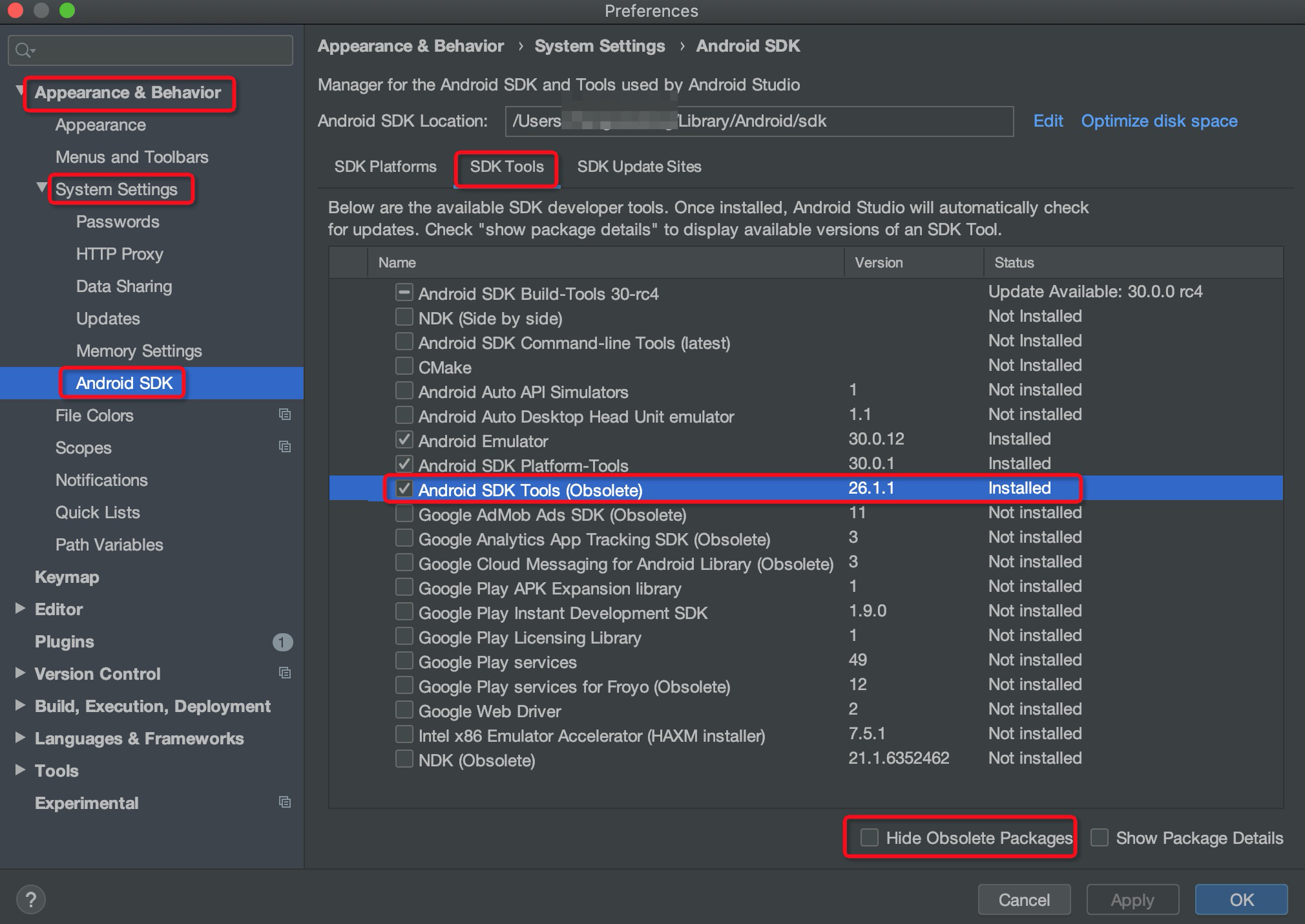This screenshot has height=924, width=1305.
Task: Check the NDK (Side by side) checkbox
Action: click(x=404, y=317)
